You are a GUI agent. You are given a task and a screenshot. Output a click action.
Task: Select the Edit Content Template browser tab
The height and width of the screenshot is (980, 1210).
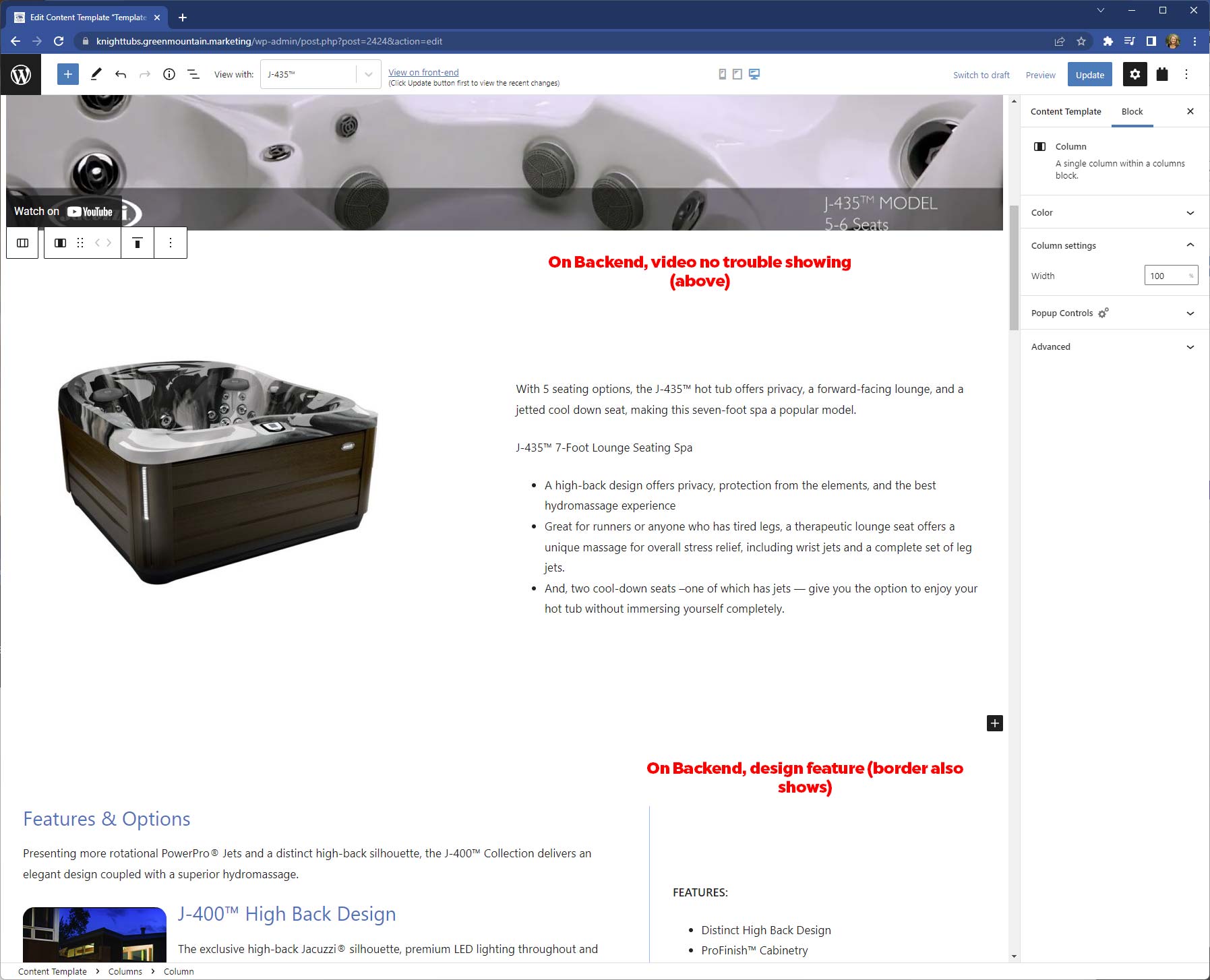[x=86, y=18]
